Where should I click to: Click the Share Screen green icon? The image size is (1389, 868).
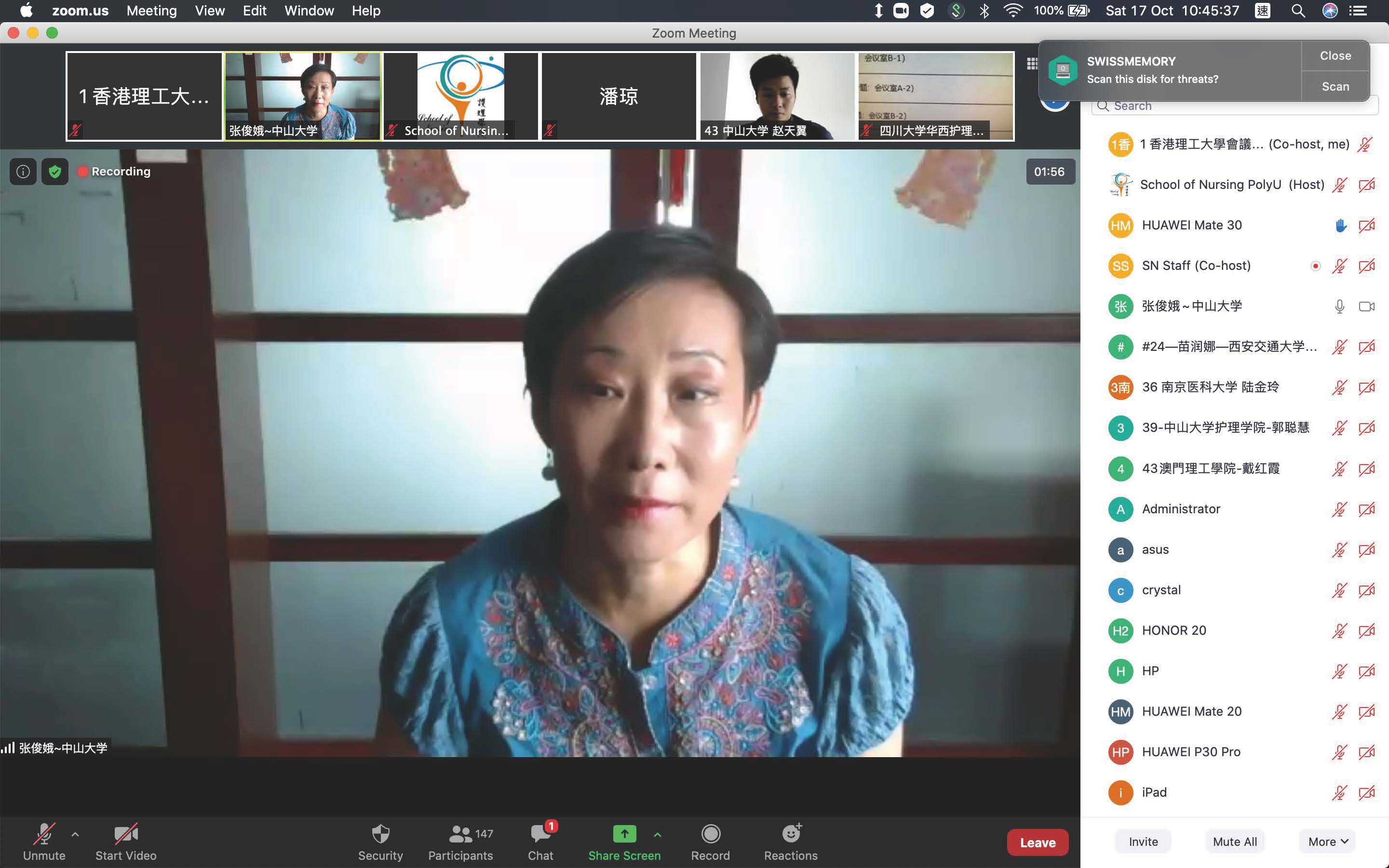pyautogui.click(x=624, y=834)
